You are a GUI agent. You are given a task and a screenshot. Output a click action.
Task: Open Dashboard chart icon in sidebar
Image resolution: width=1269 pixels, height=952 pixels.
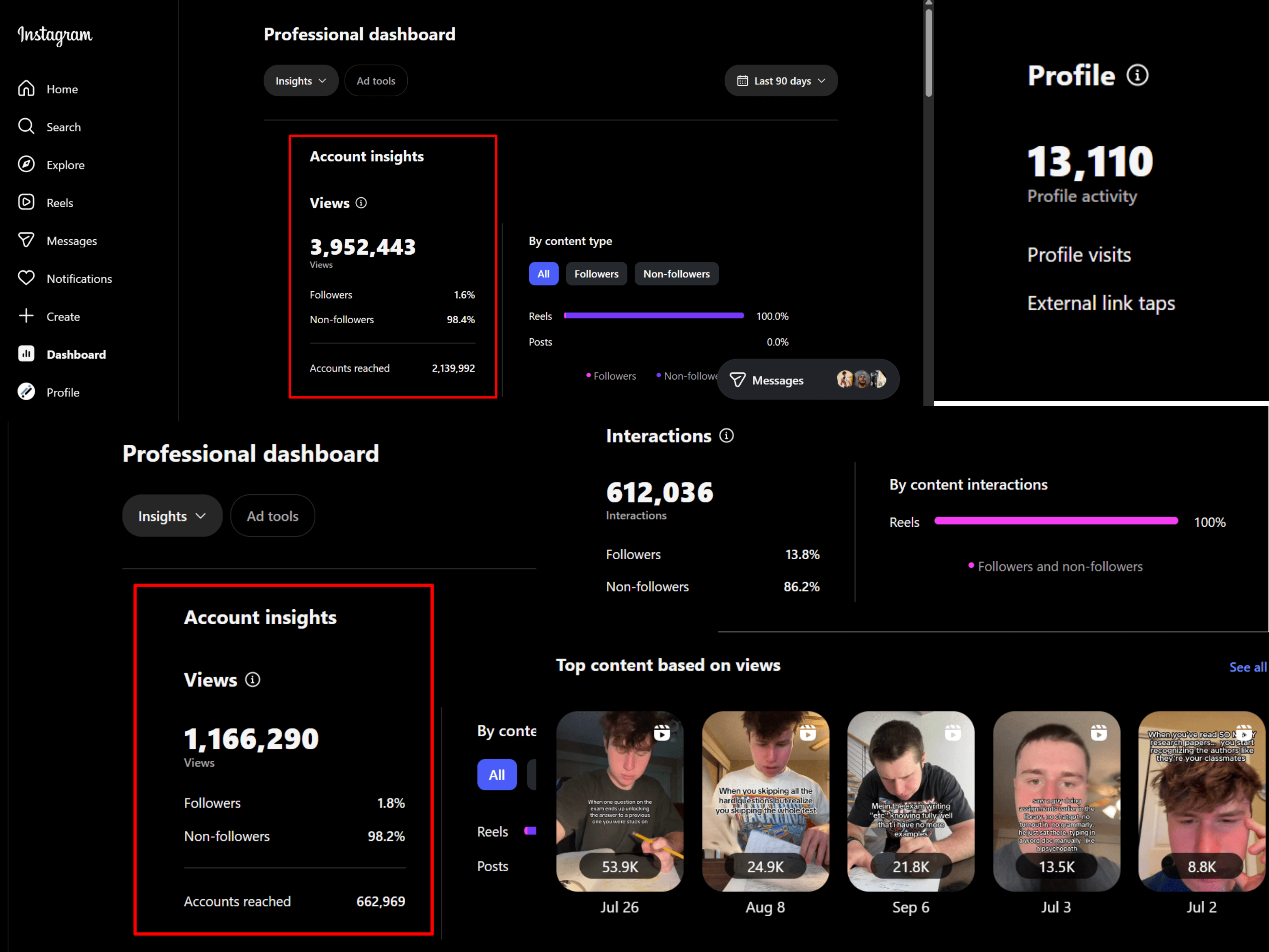26,354
